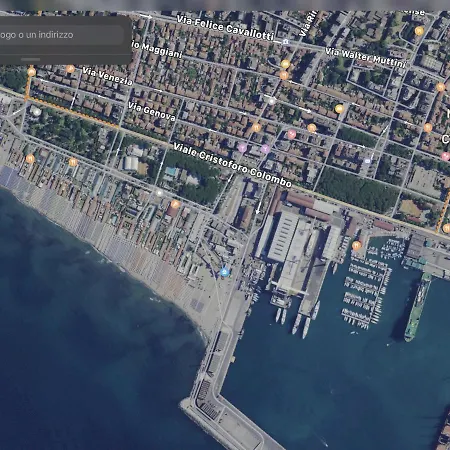Open the orange pin next to Via Venezia label
The image size is (450, 450).
click(70, 69)
